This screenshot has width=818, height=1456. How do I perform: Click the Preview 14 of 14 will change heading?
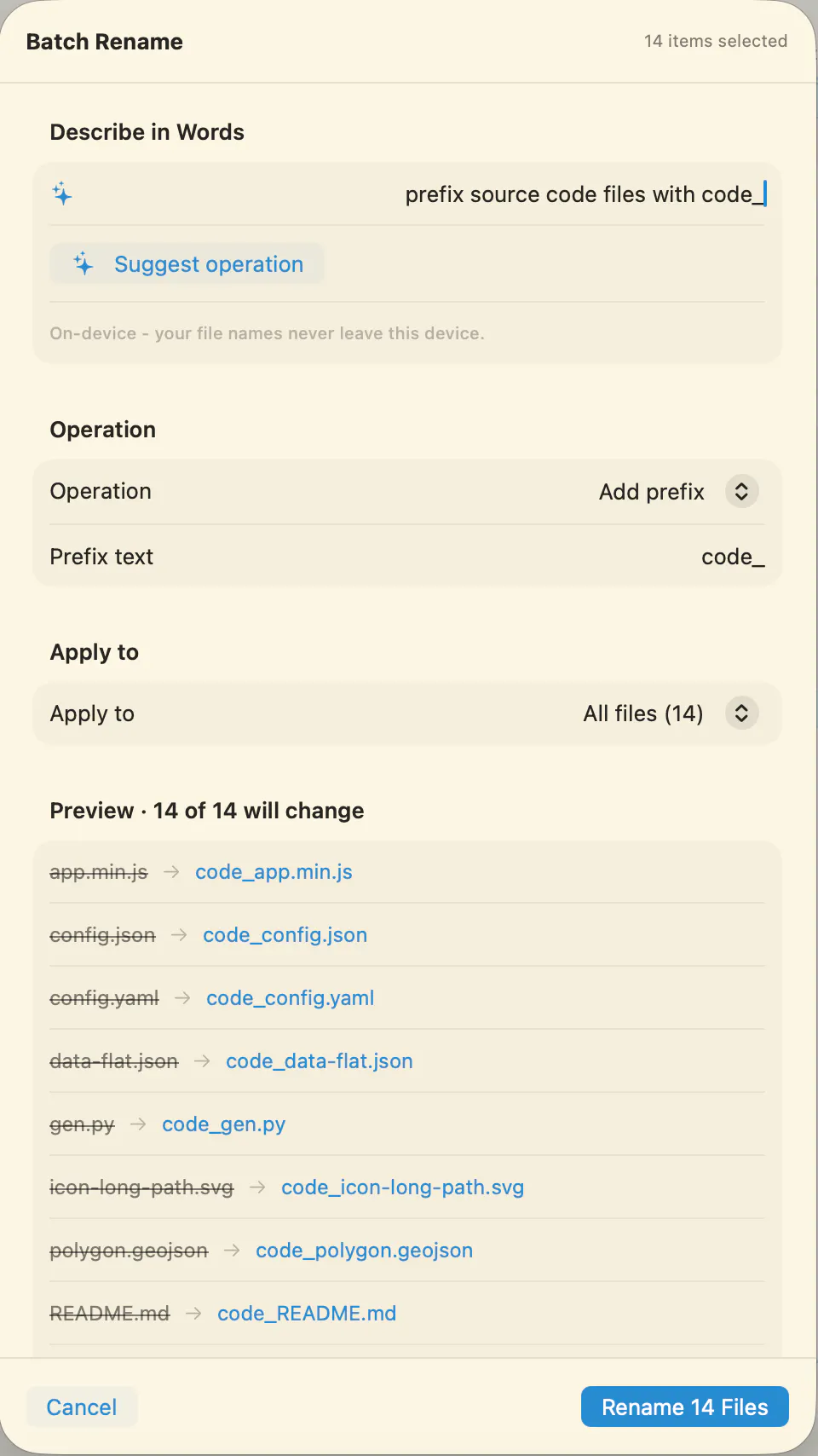pos(207,811)
